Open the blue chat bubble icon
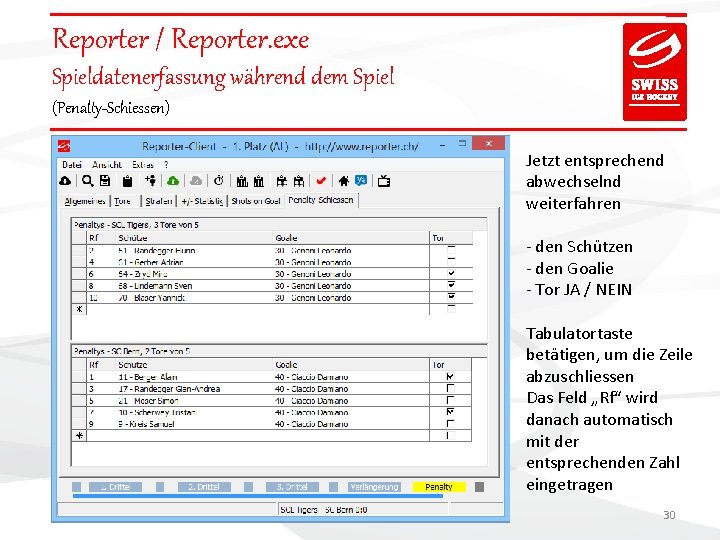Image resolution: width=720 pixels, height=540 pixels. [x=361, y=180]
